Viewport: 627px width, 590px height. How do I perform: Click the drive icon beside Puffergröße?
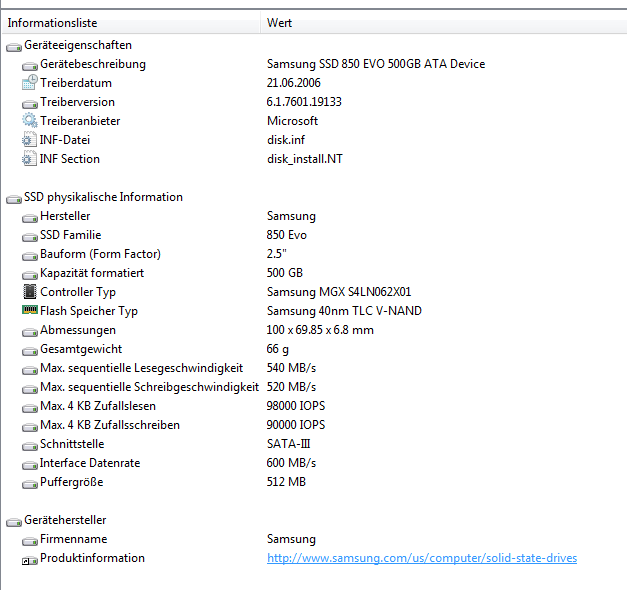coord(30,484)
